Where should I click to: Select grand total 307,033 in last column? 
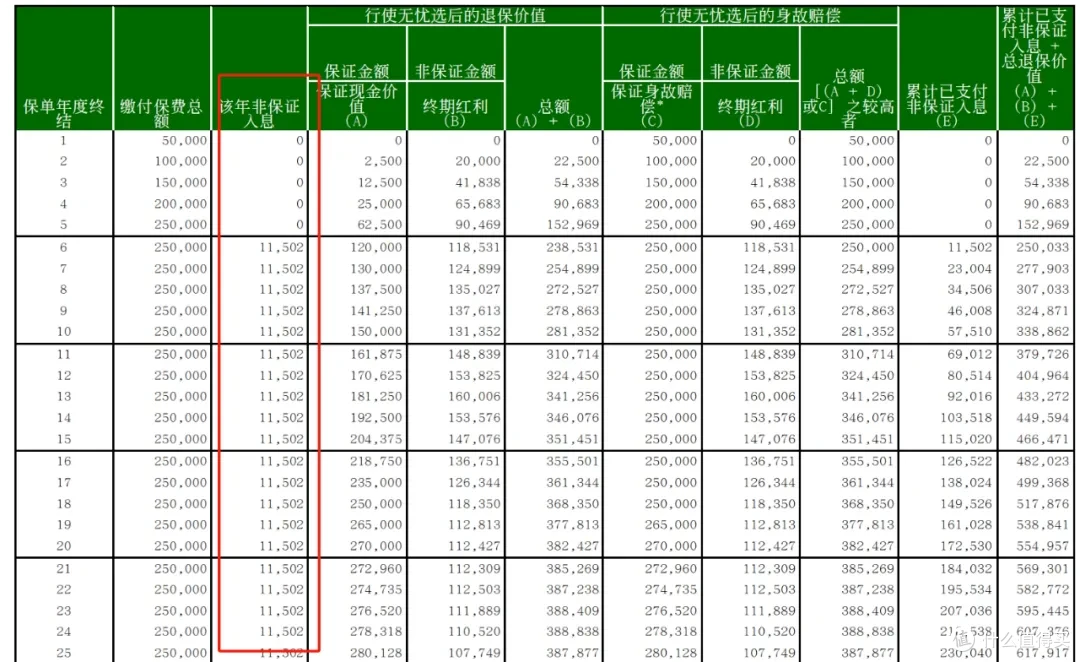point(1043,289)
